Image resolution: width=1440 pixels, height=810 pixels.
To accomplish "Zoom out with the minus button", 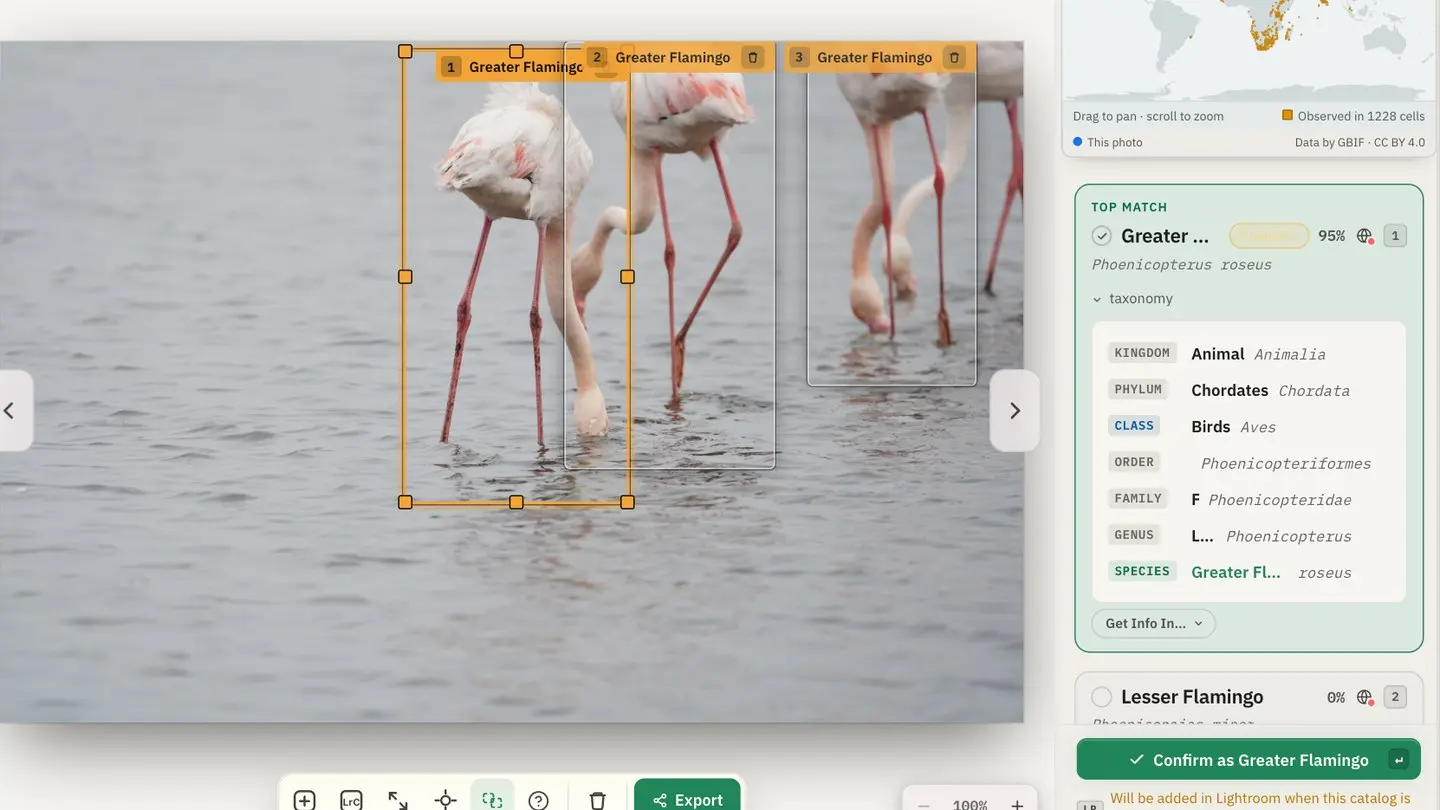I will (x=924, y=805).
